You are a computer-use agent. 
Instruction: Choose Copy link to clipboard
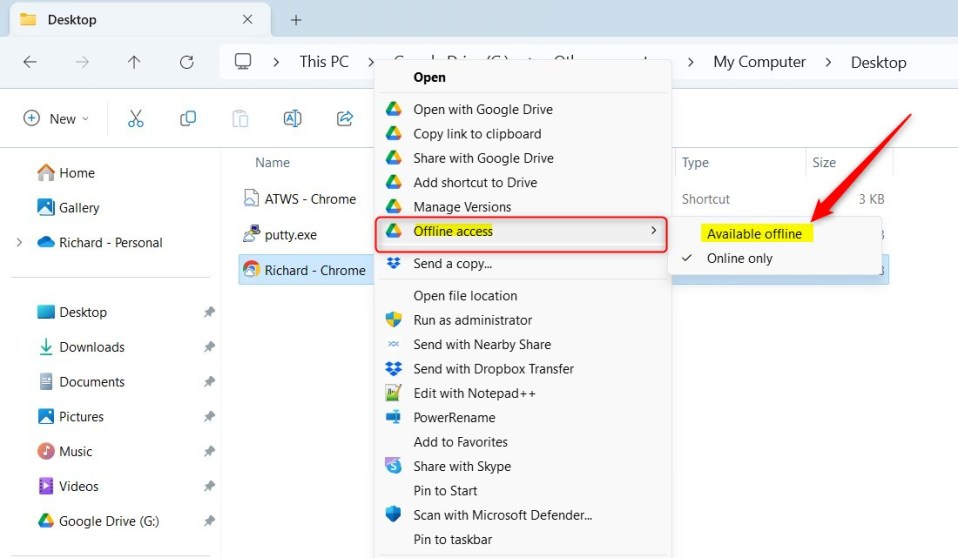coord(522,134)
